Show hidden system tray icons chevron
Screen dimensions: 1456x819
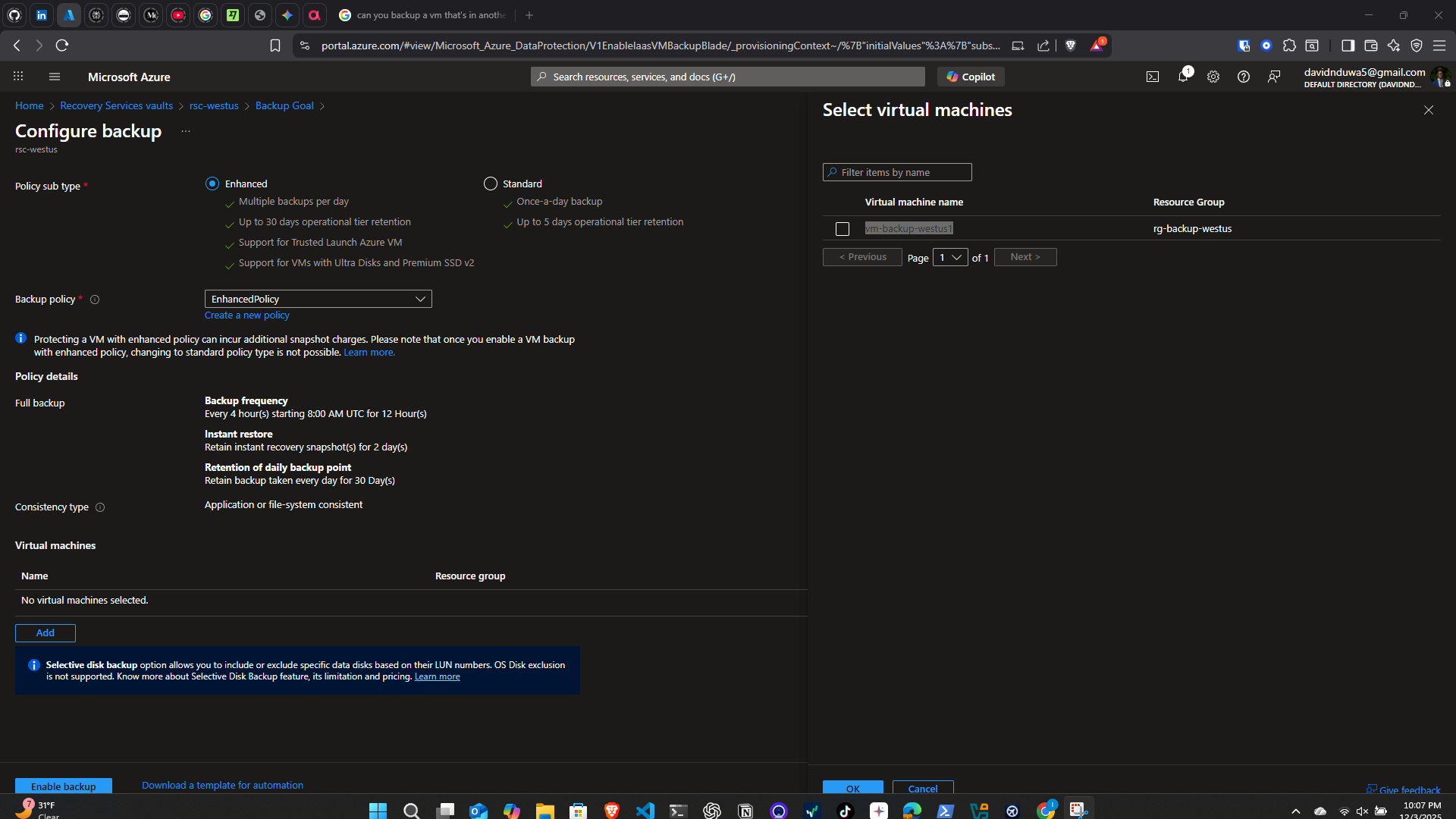pyautogui.click(x=1295, y=811)
